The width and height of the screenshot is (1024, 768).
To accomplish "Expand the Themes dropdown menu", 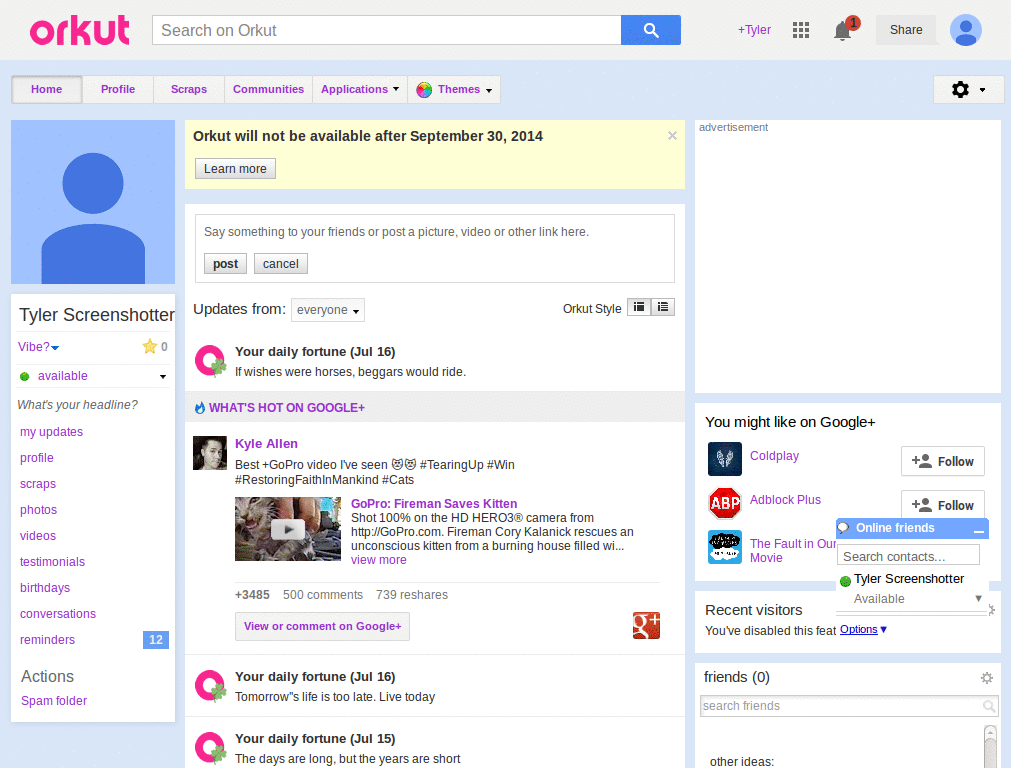I will coord(489,91).
